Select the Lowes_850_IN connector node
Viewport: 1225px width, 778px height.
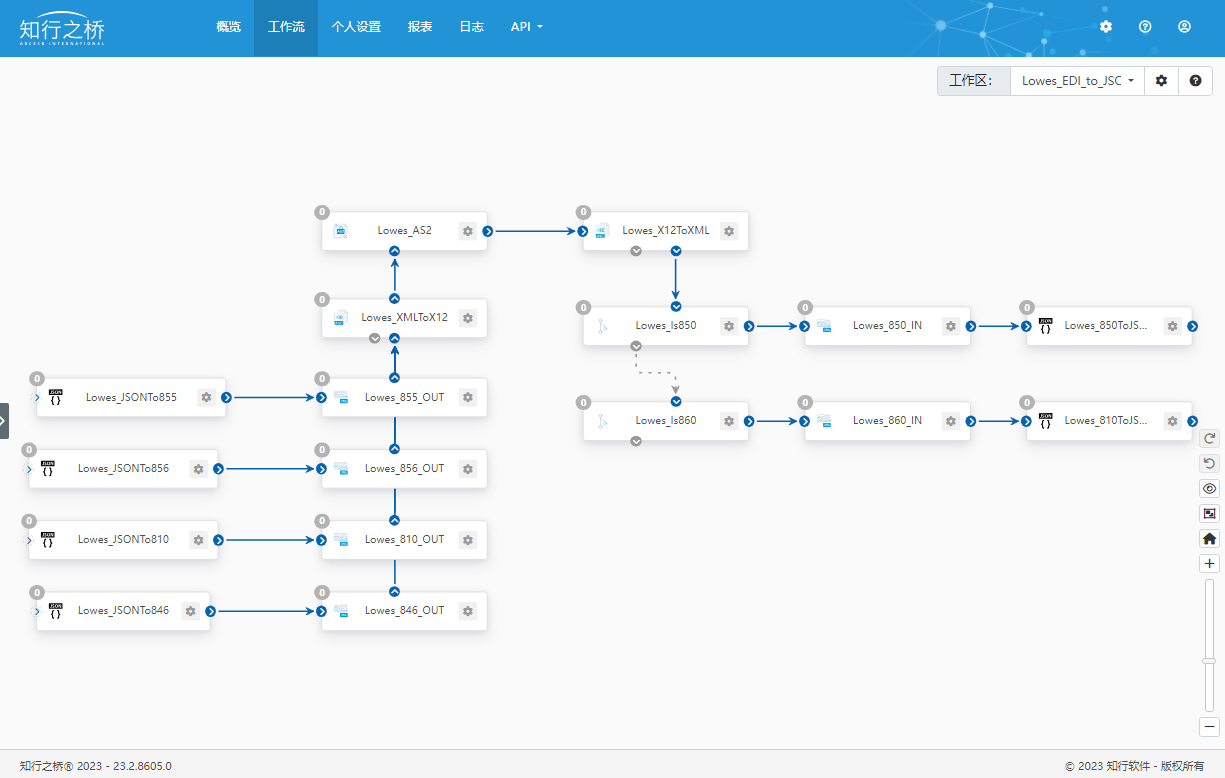coord(886,326)
